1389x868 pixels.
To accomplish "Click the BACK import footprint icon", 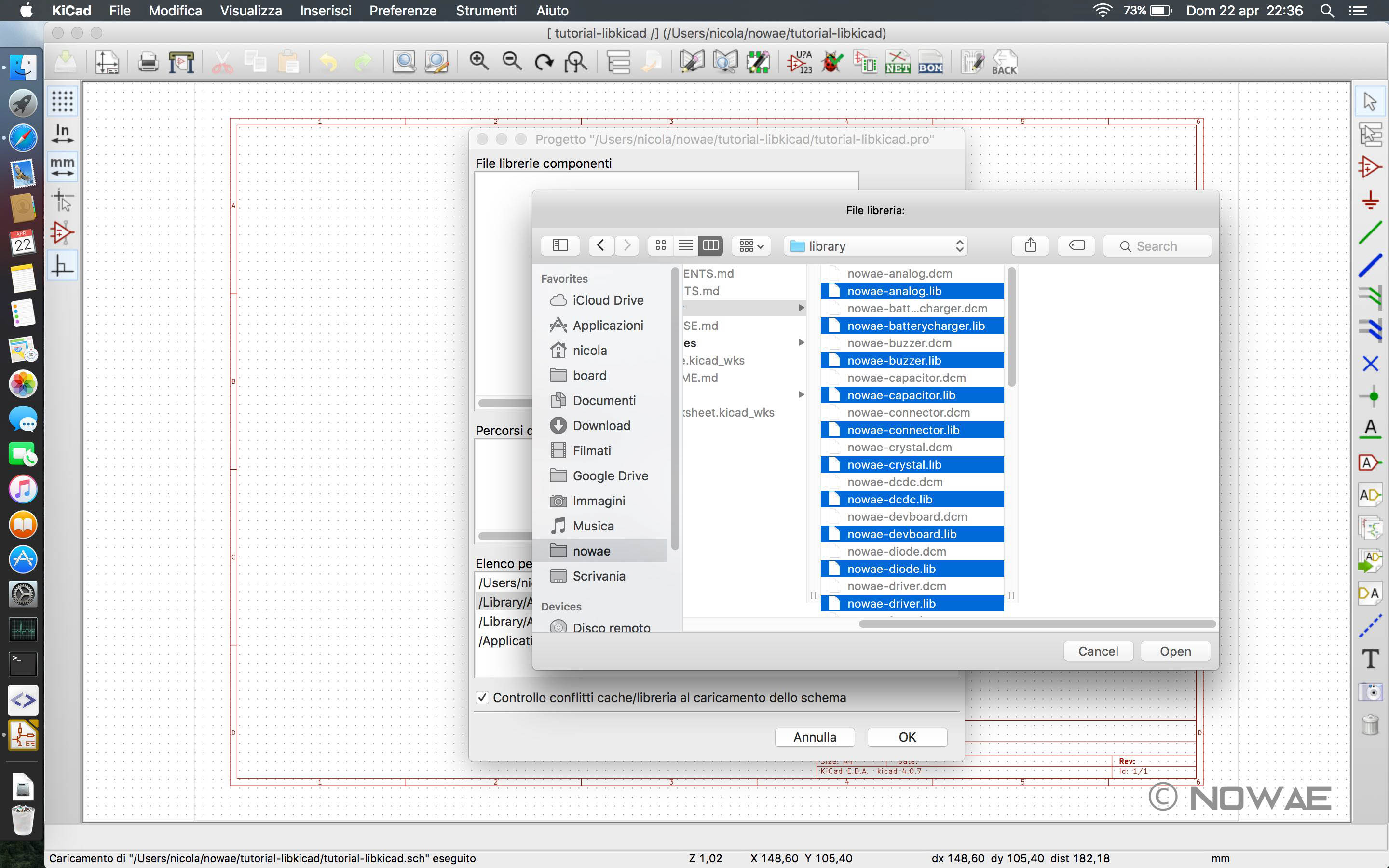I will 1004,61.
